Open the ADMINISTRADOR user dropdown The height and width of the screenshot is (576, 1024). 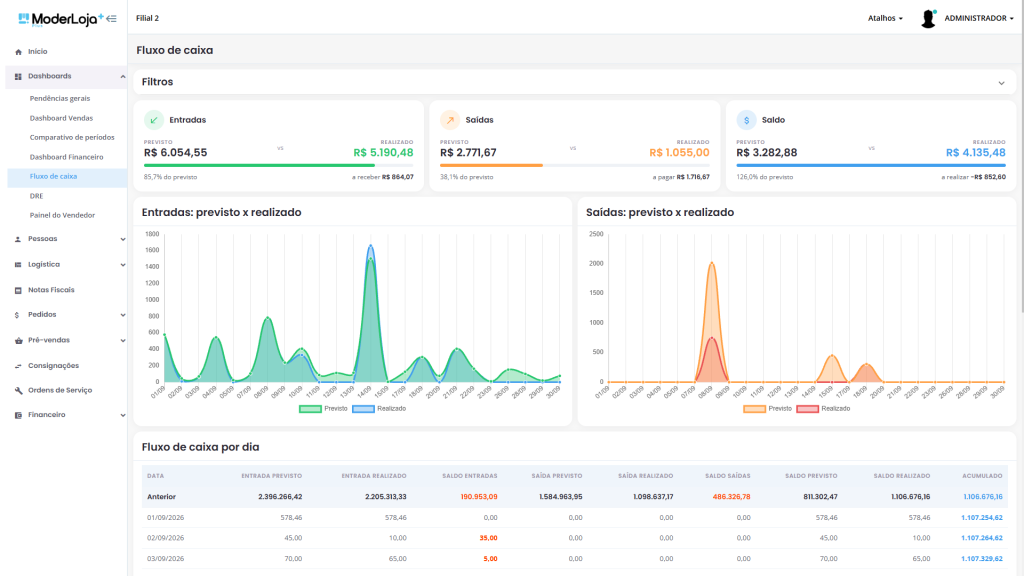coord(978,18)
